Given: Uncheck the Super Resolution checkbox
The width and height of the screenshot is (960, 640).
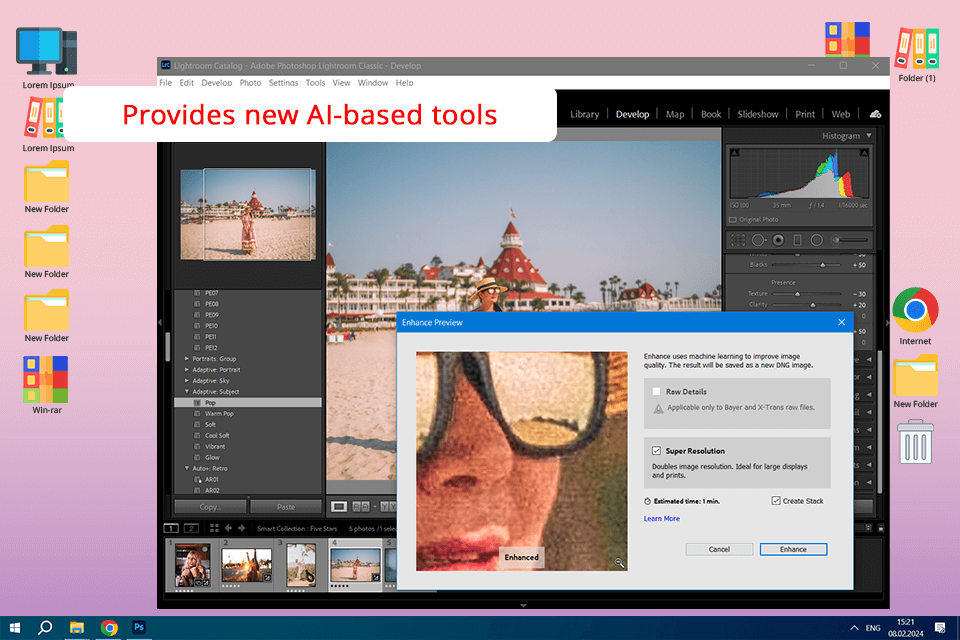Looking at the screenshot, I should point(656,451).
